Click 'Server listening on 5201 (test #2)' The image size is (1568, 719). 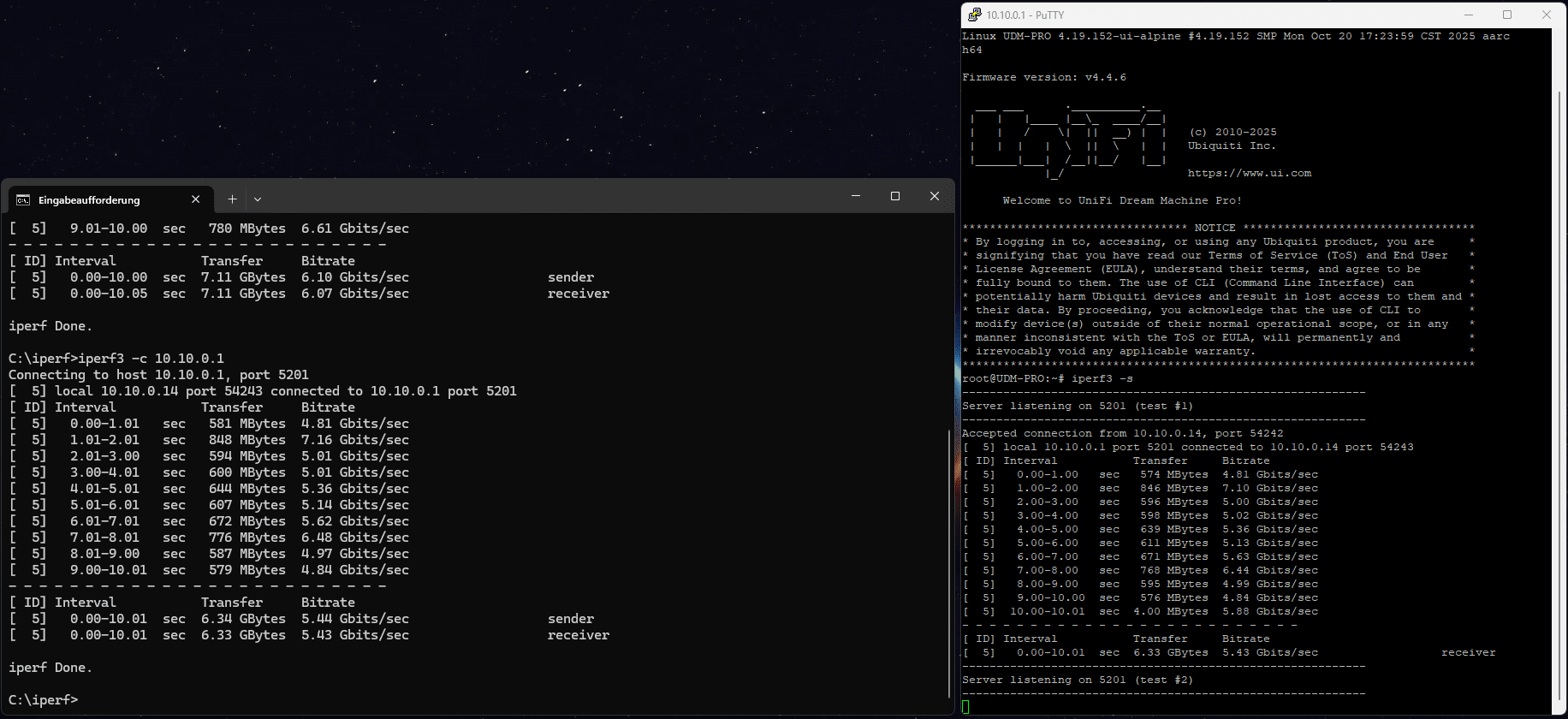1078,680
